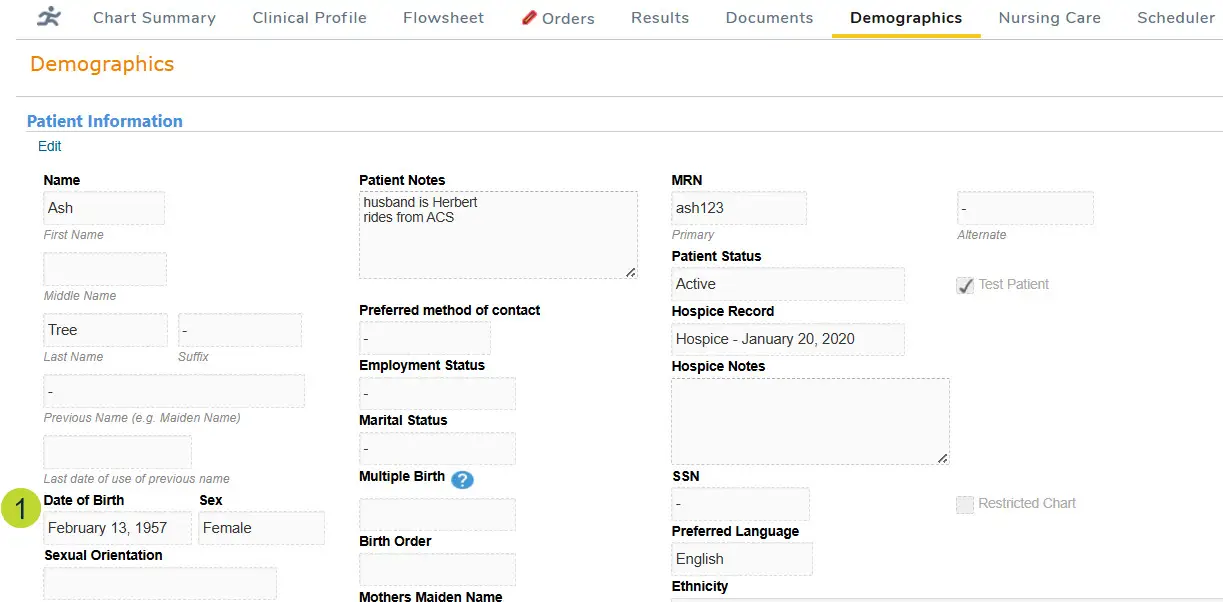Click the Primary MRN field ash123
The height and width of the screenshot is (602, 1223).
(738, 208)
